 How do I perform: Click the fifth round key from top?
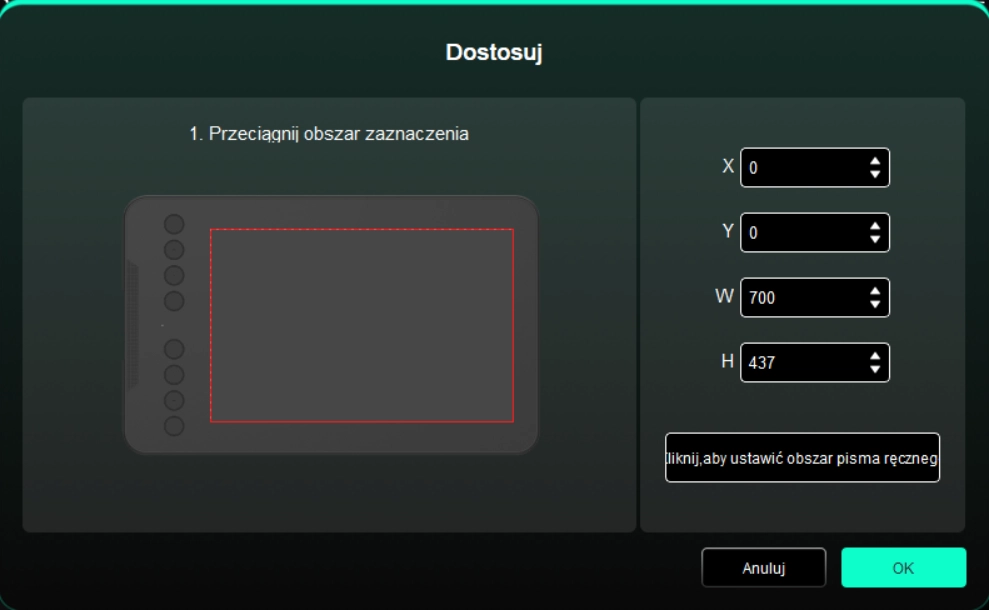(175, 349)
